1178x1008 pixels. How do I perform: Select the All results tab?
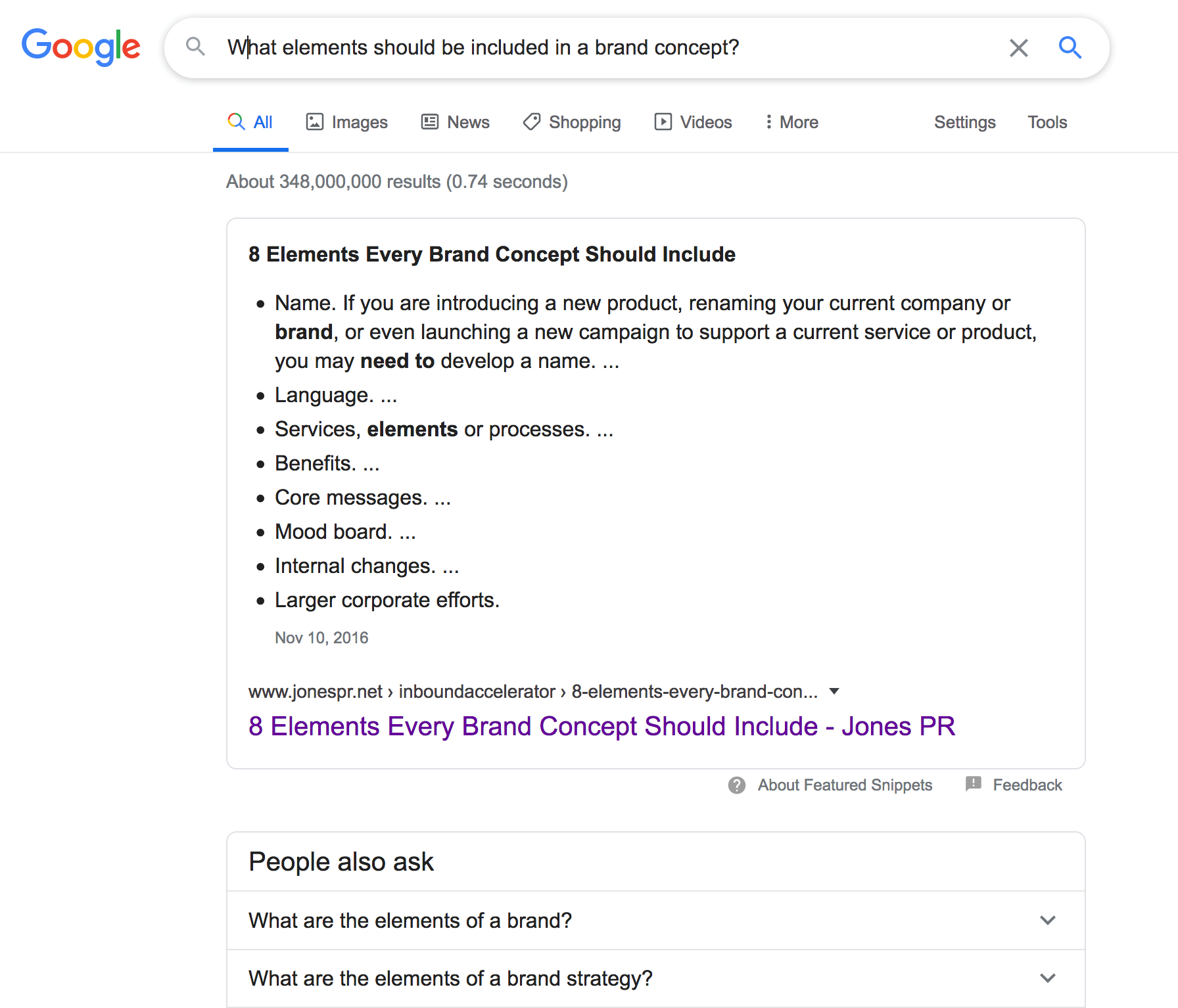(x=250, y=122)
